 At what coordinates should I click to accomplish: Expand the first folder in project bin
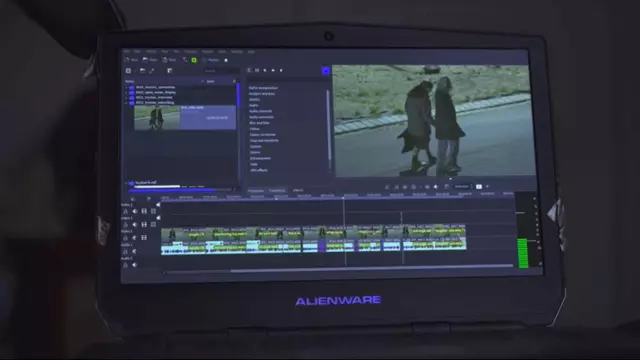[126, 87]
